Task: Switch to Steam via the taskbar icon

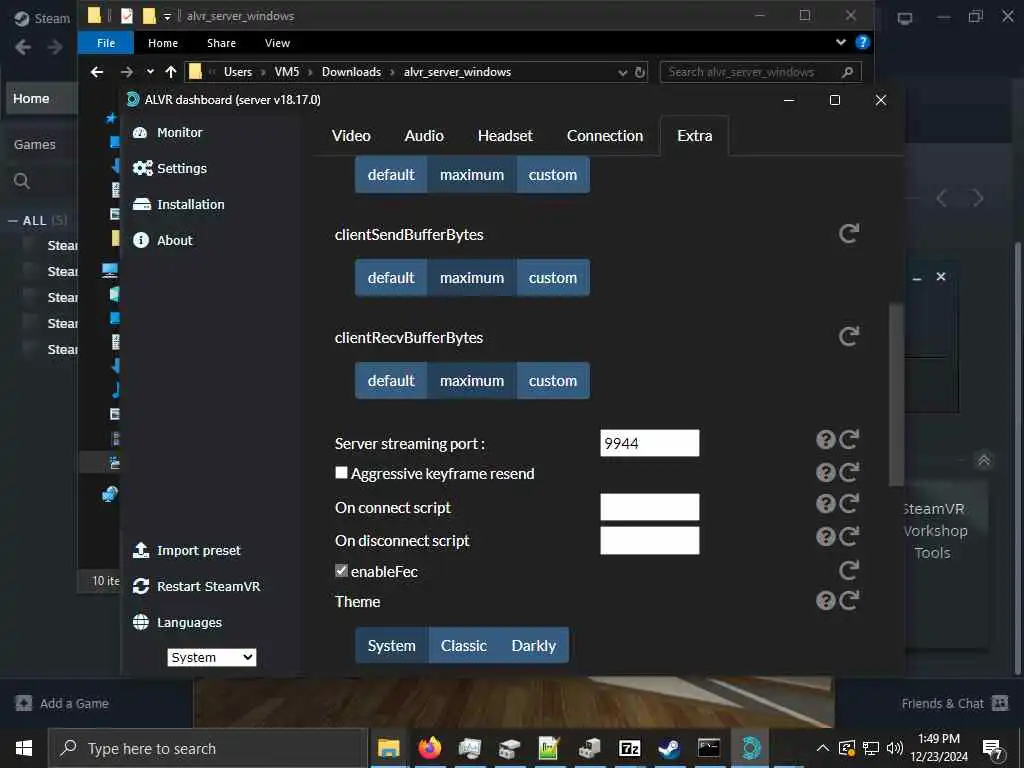Action: click(x=669, y=748)
